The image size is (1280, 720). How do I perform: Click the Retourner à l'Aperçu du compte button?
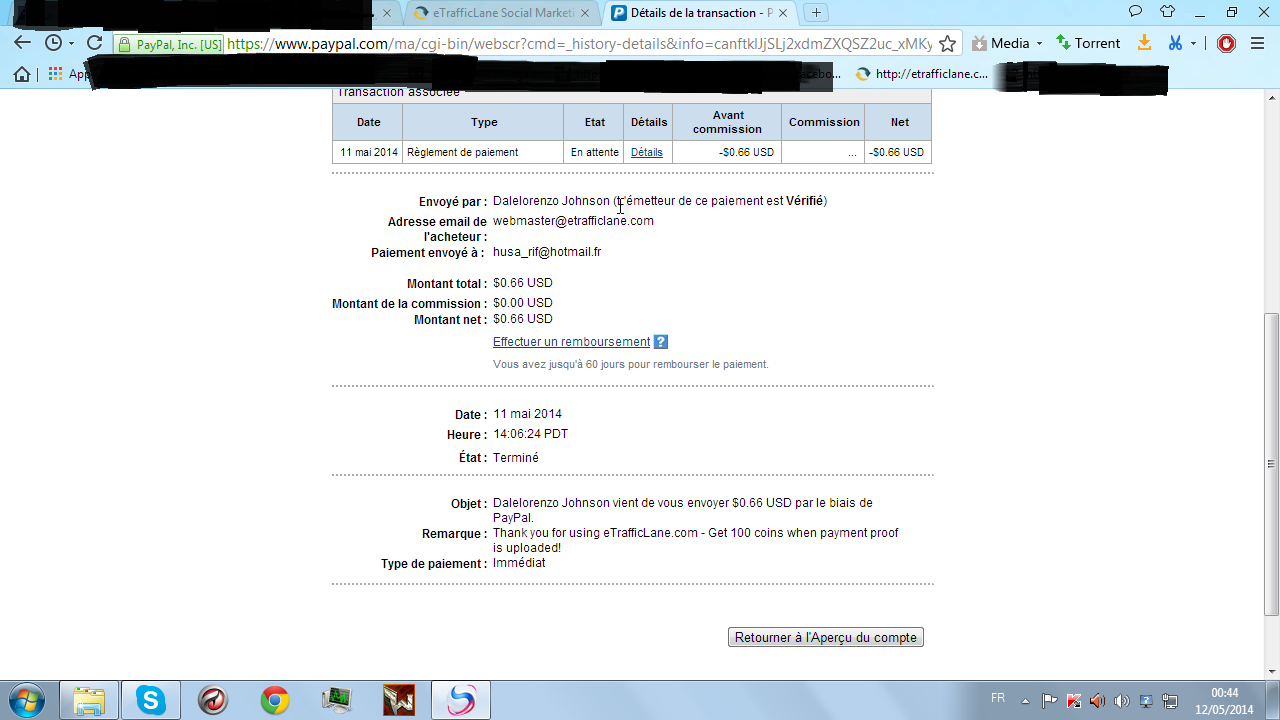tap(826, 637)
